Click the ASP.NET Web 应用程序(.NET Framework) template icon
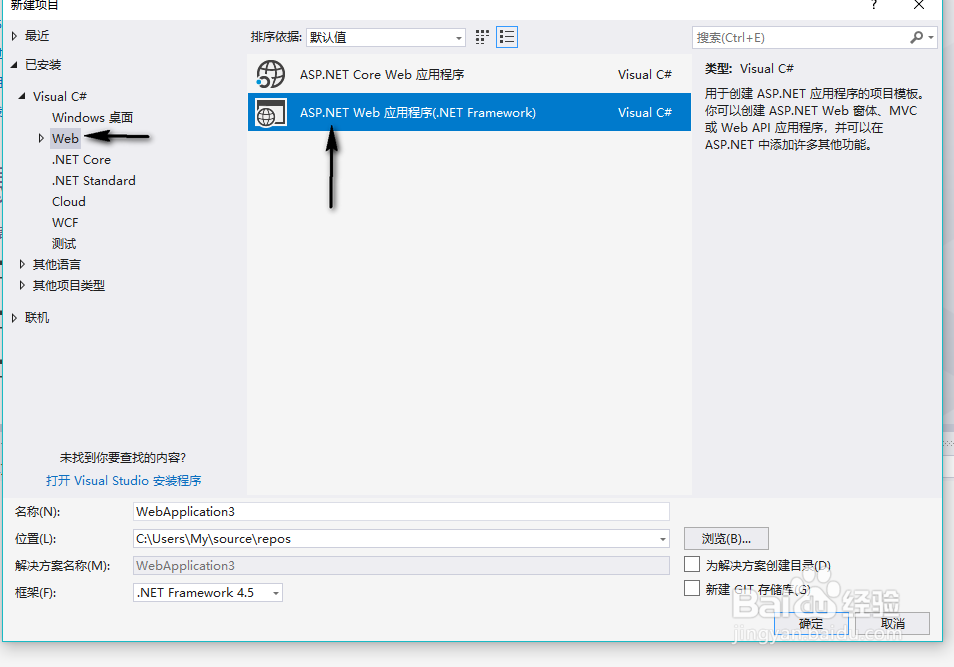The image size is (954, 667). [270, 112]
